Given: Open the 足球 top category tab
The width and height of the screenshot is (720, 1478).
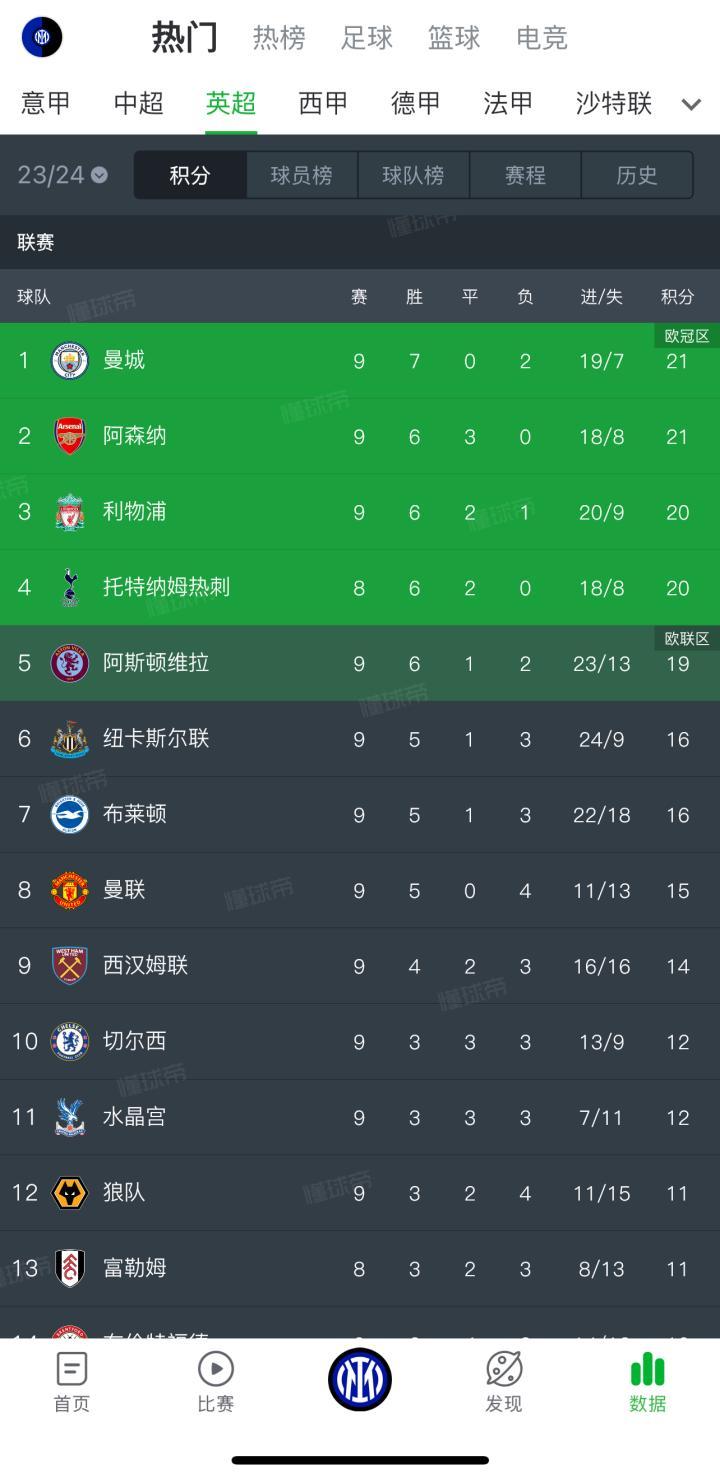Looking at the screenshot, I should pyautogui.click(x=367, y=38).
